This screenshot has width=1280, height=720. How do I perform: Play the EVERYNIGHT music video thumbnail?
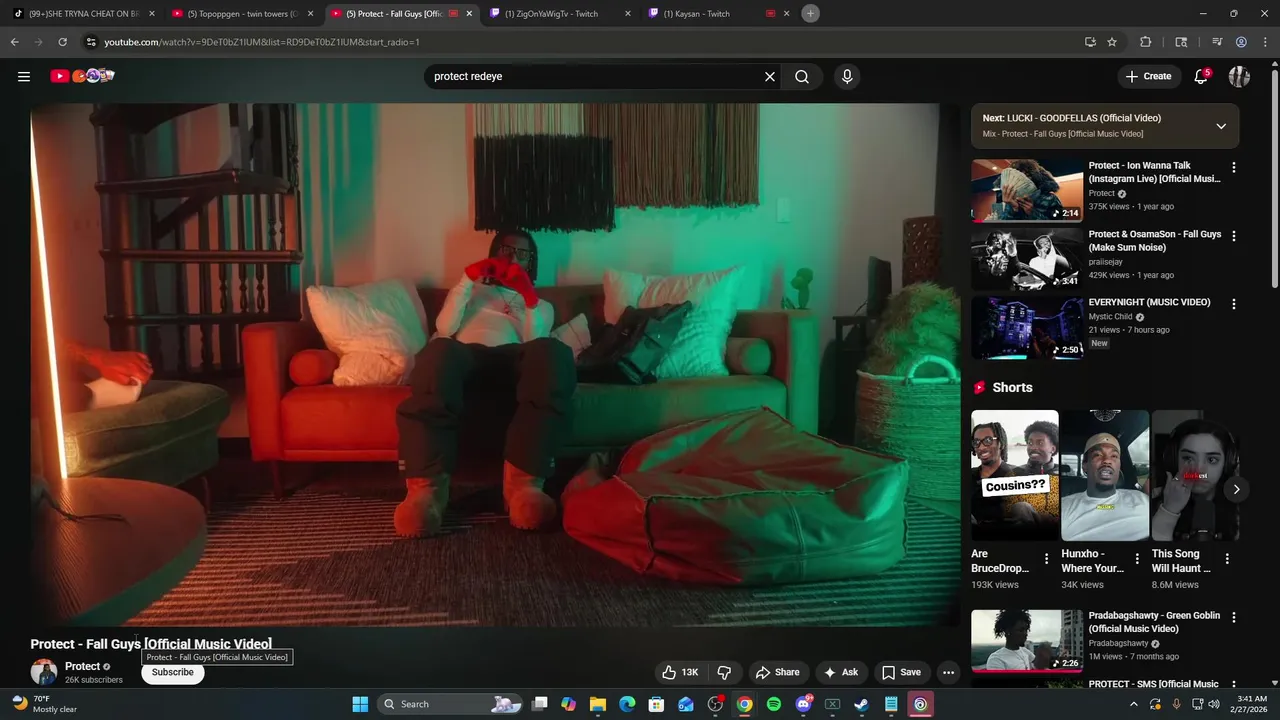tap(1027, 326)
